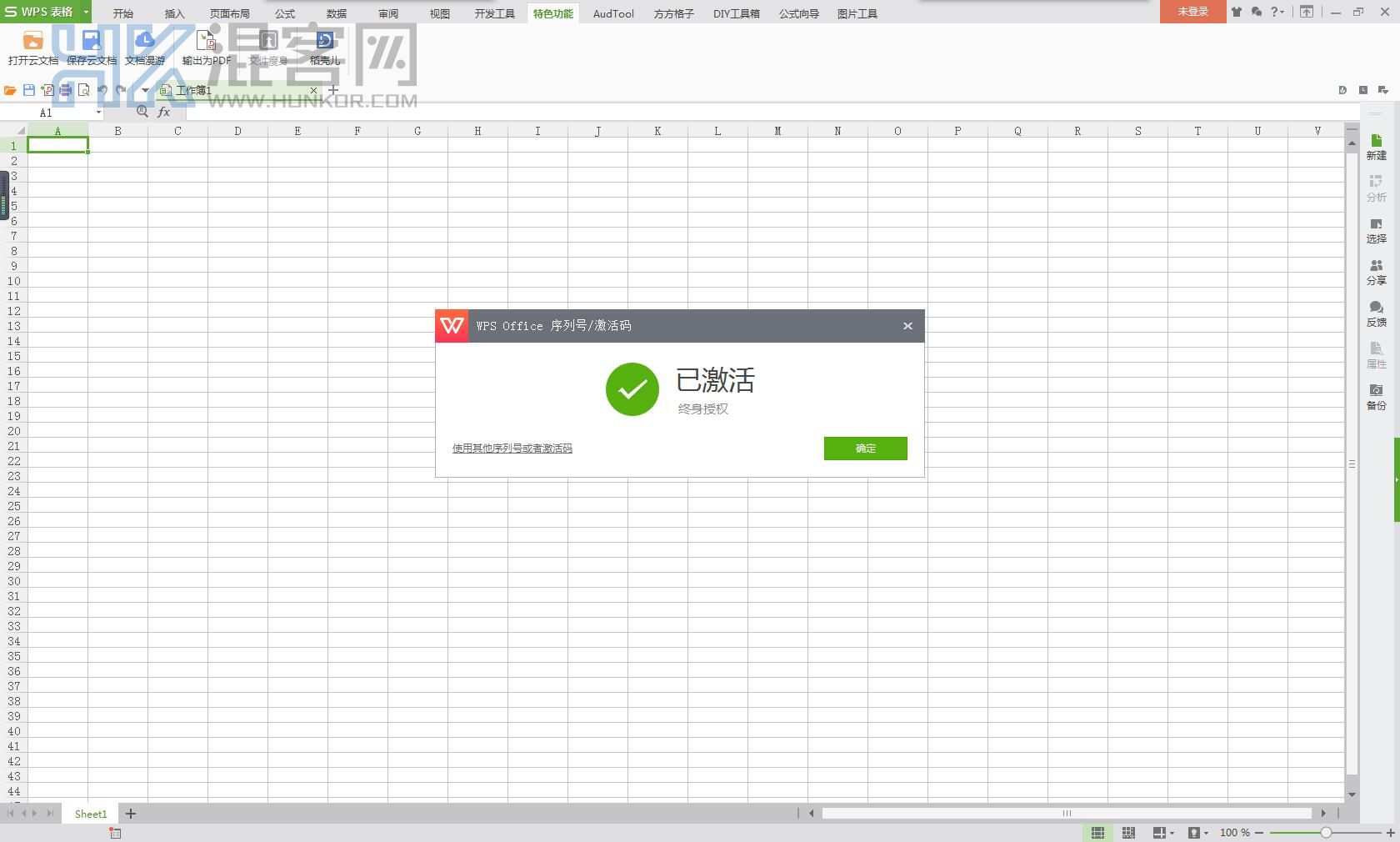1400x842 pixels.
Task: Click the fx insert function icon
Action: click(164, 112)
